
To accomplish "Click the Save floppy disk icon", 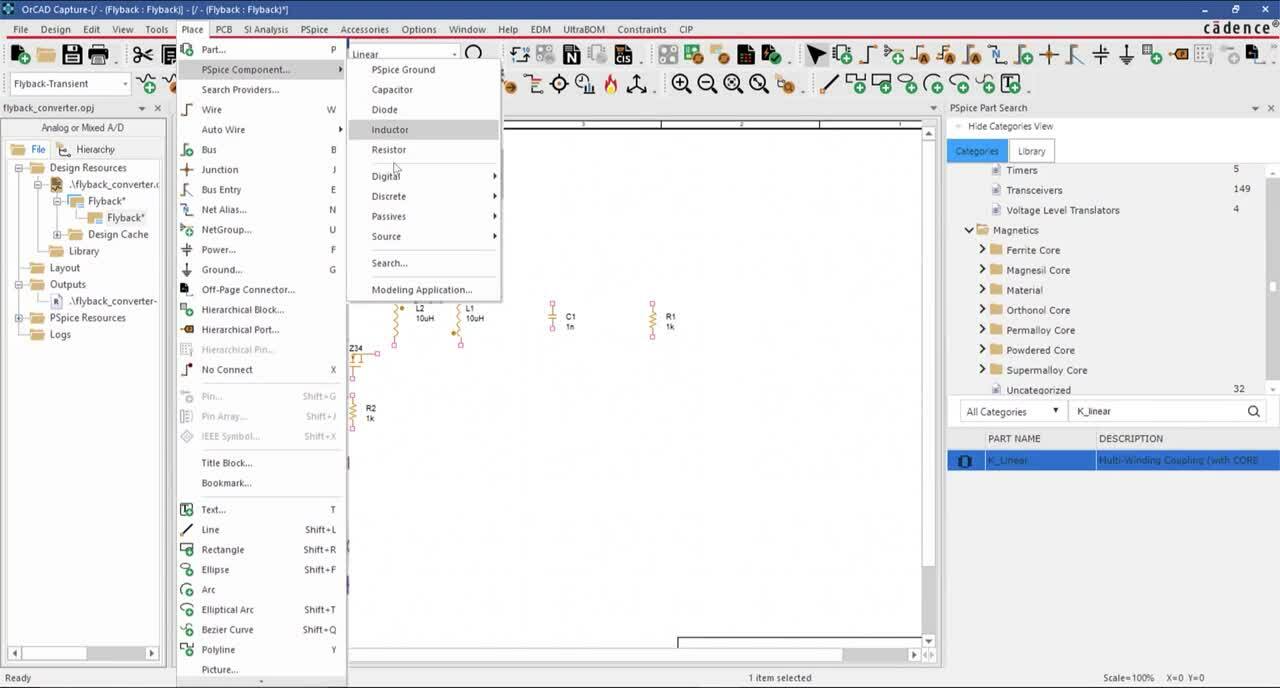I will [72, 54].
